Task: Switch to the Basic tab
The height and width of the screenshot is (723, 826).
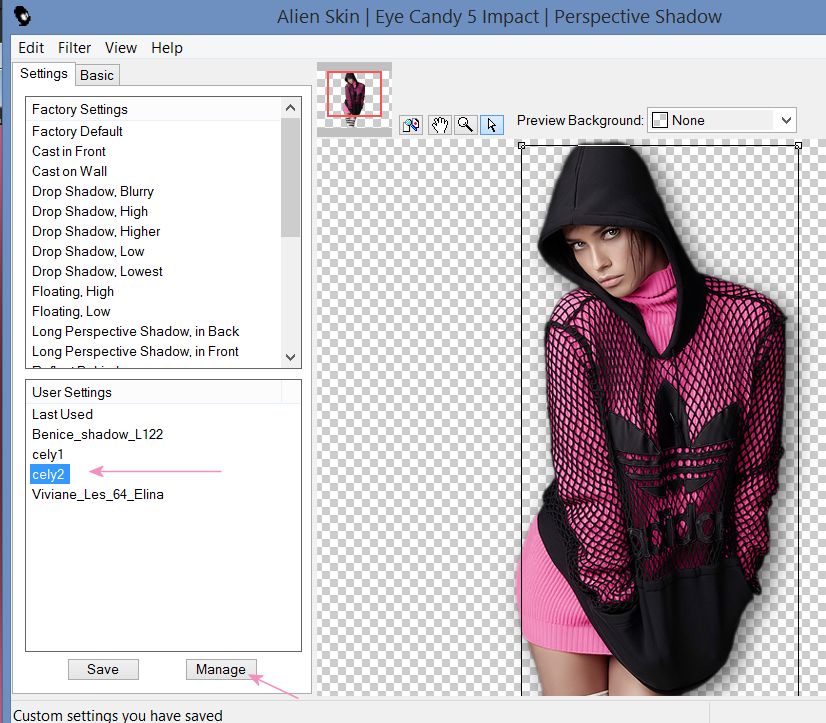Action: point(97,75)
